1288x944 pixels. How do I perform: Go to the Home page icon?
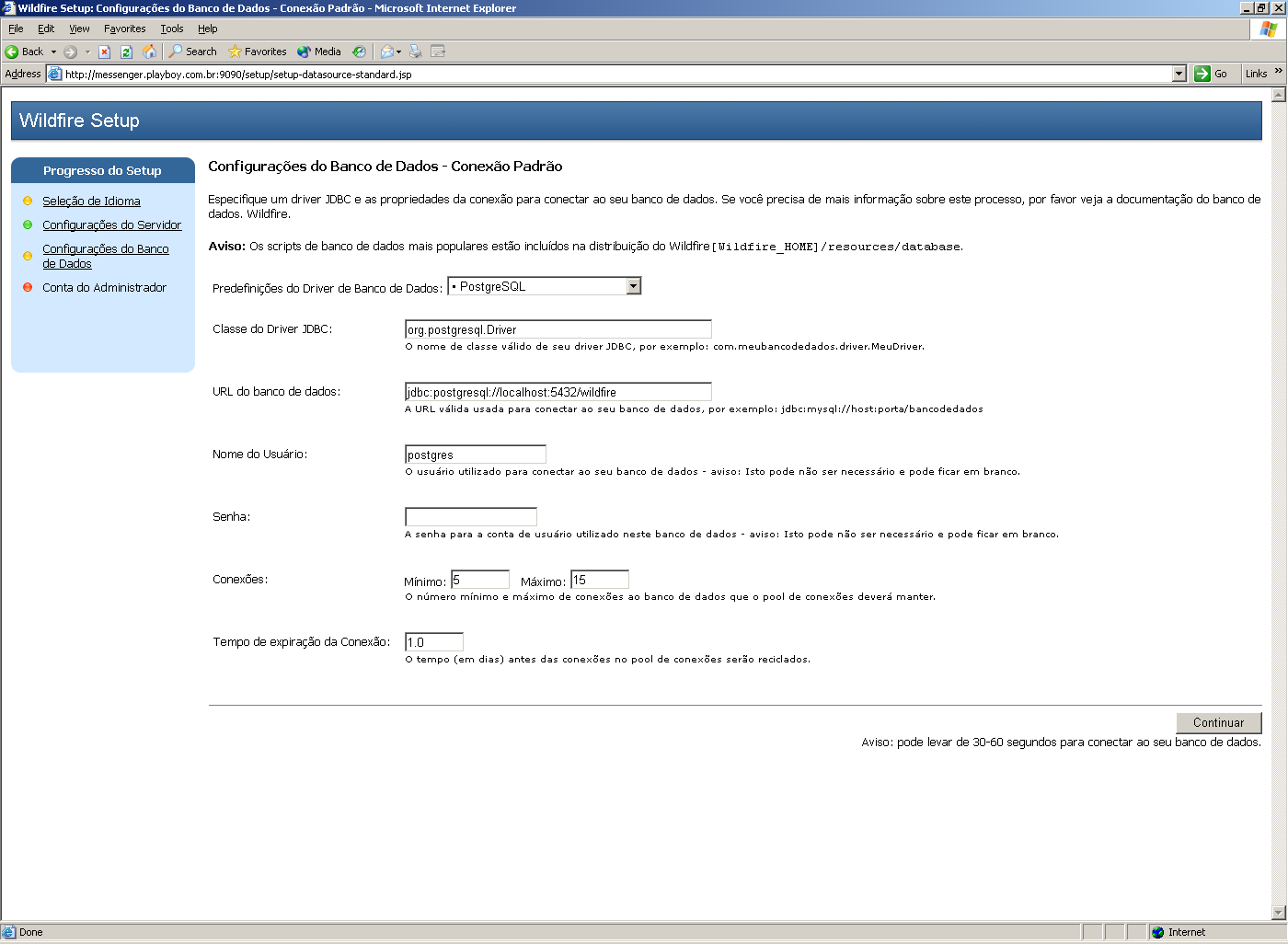point(149,52)
